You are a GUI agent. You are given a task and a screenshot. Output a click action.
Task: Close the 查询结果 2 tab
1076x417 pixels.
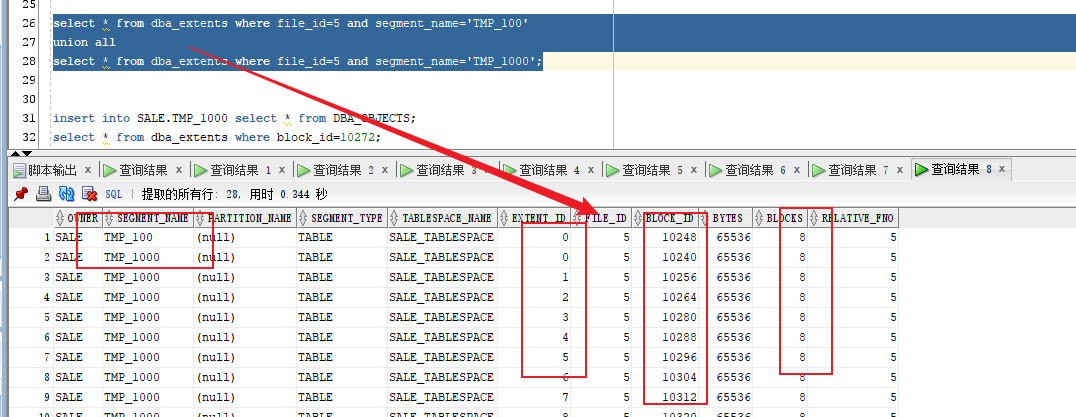click(x=385, y=170)
